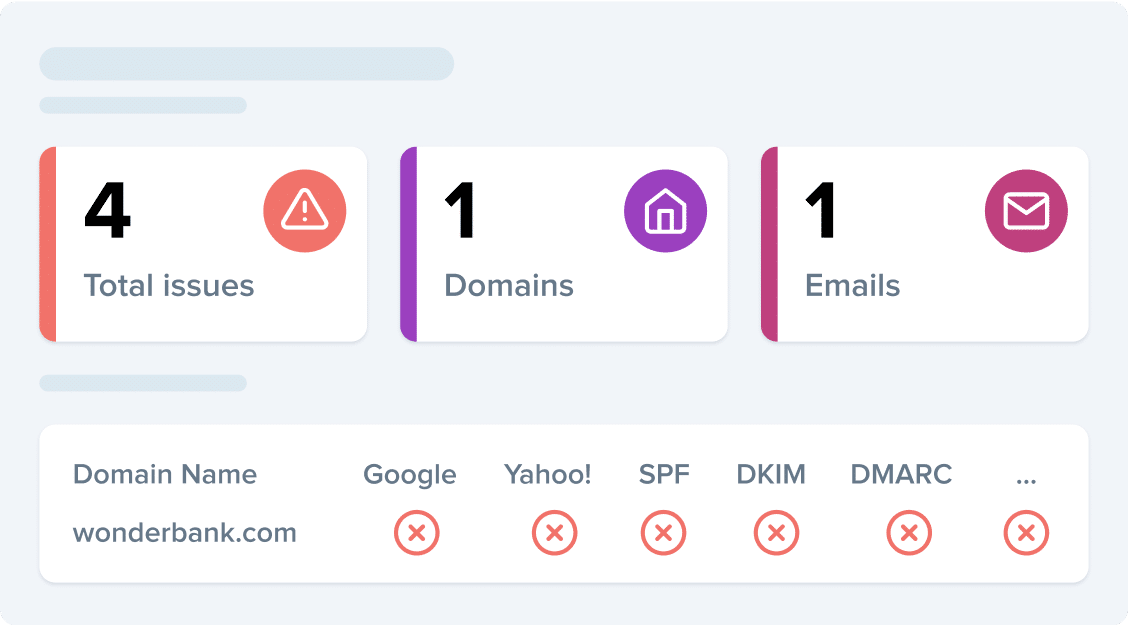Click the DMARC column header
Image resolution: width=1128 pixels, height=625 pixels.
901,475
